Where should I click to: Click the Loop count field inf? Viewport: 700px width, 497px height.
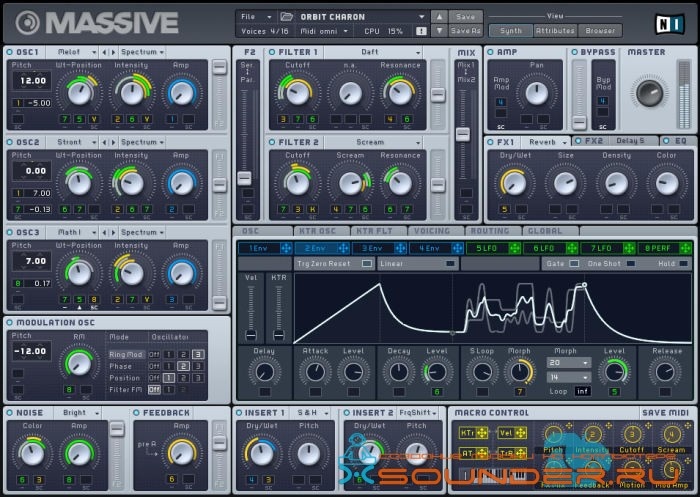pyautogui.click(x=583, y=392)
